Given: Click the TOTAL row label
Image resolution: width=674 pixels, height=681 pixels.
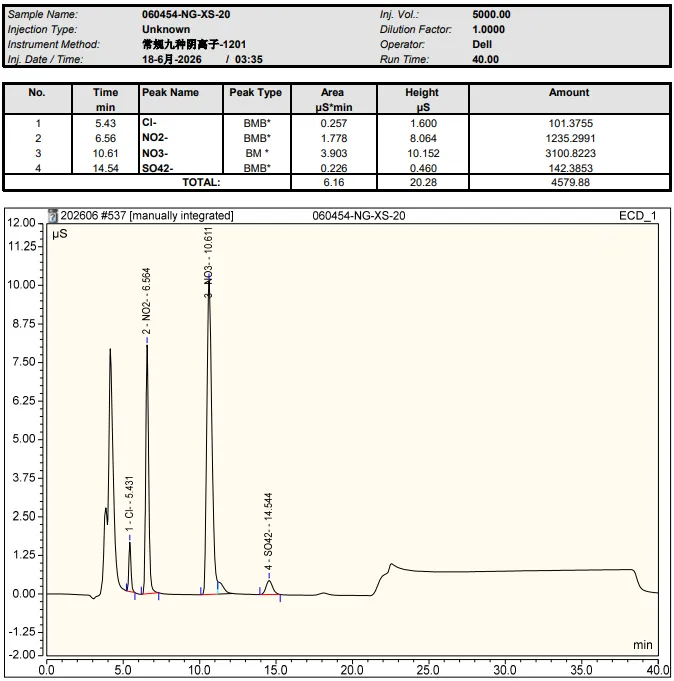Looking at the screenshot, I should point(201,182).
